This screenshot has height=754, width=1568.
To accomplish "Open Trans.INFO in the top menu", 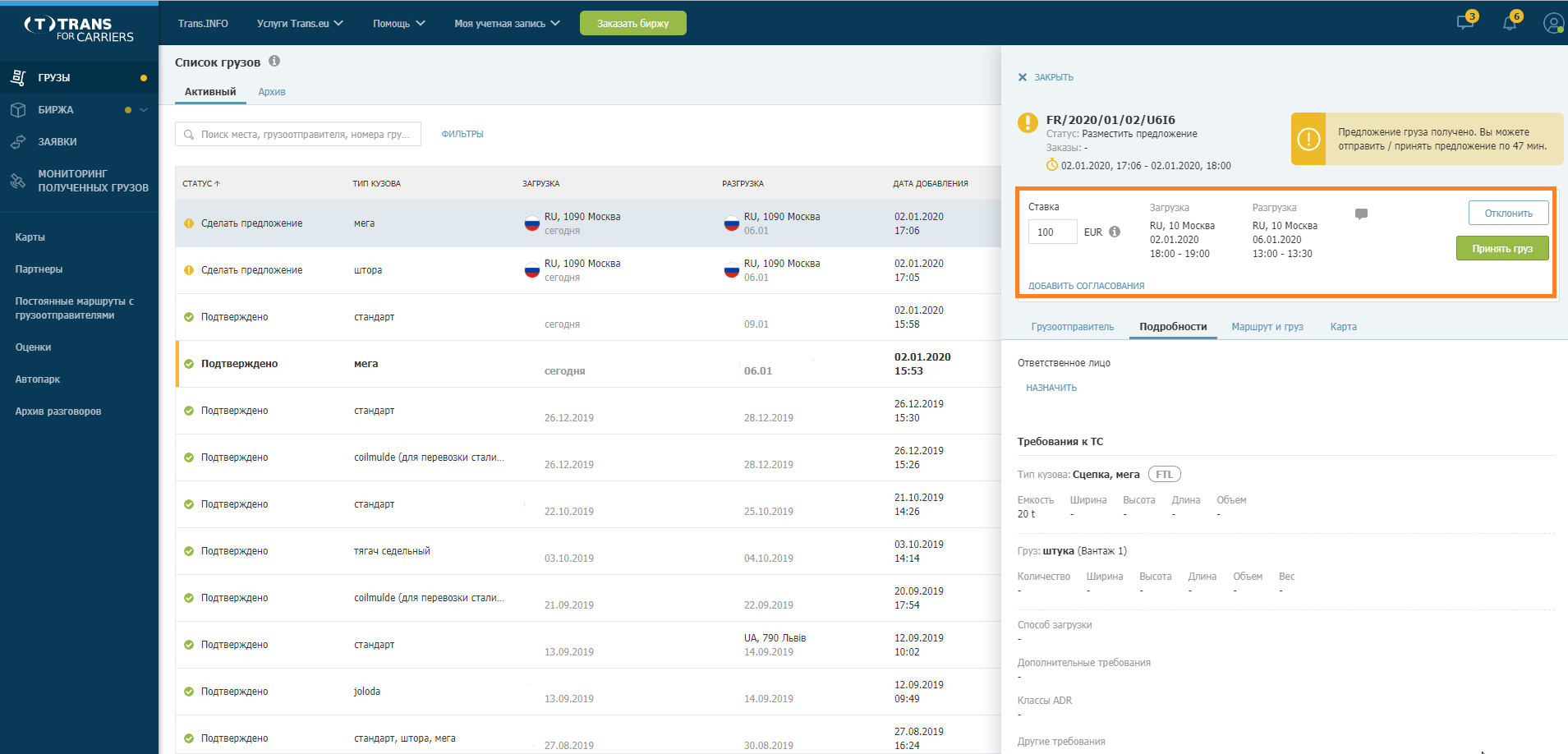I will (203, 23).
